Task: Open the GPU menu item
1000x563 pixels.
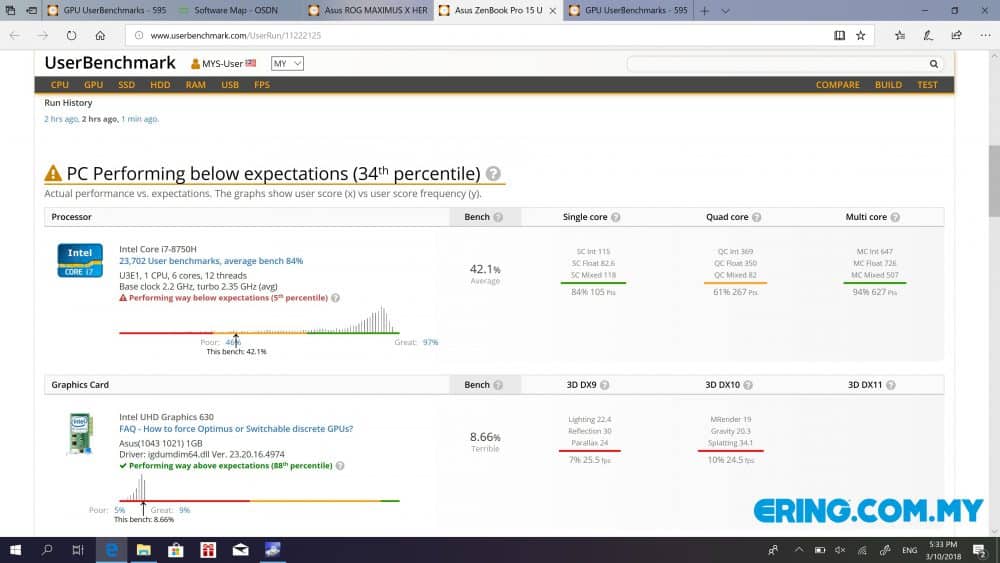Action: point(93,85)
